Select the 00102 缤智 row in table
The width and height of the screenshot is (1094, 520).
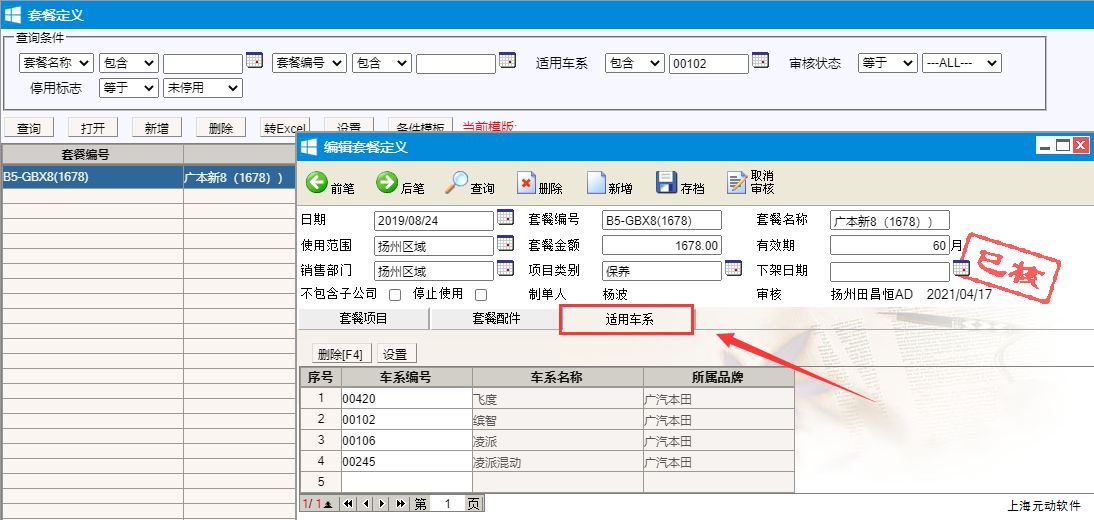[x=405, y=420]
